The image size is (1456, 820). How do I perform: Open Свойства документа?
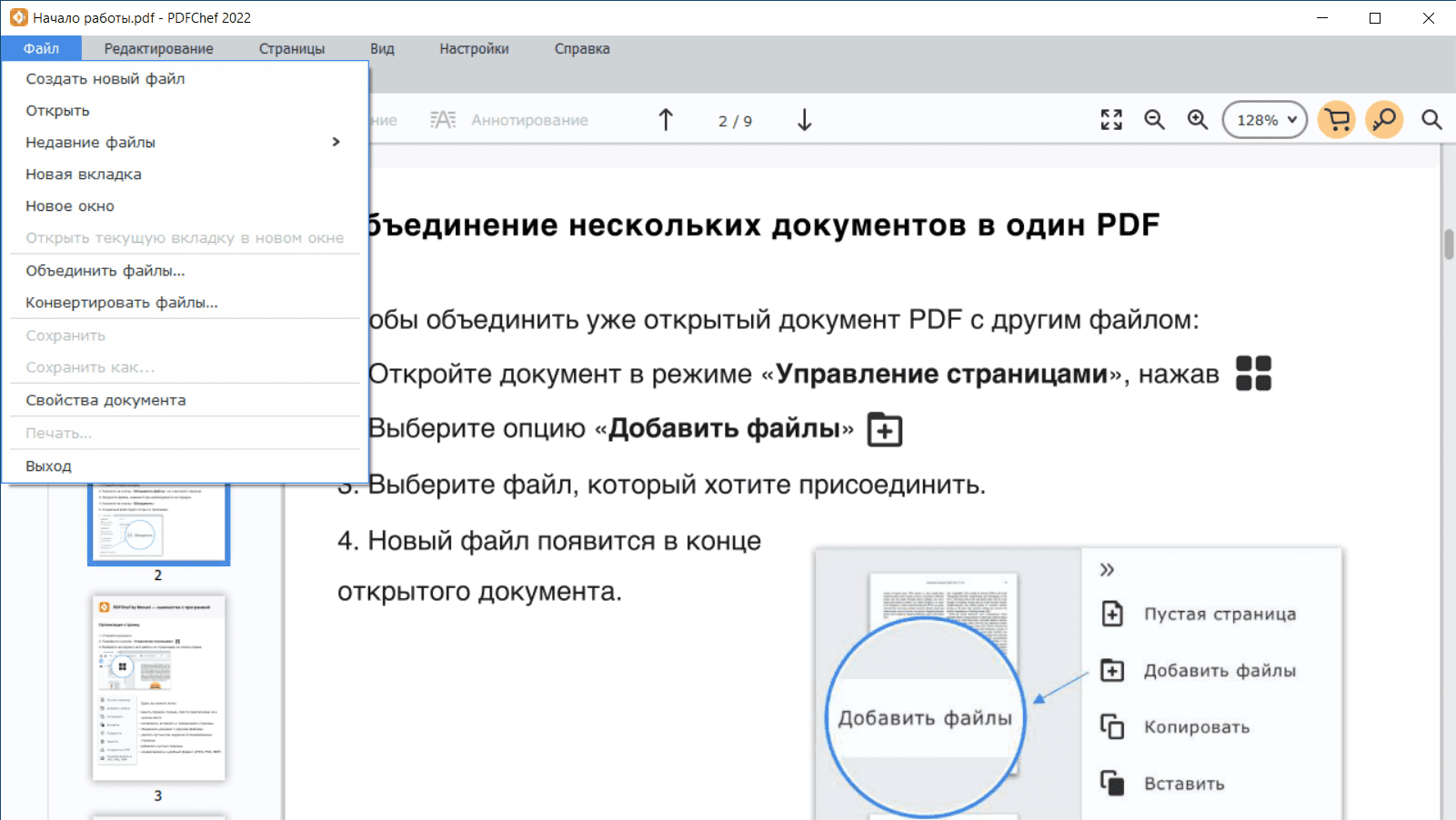click(185, 400)
